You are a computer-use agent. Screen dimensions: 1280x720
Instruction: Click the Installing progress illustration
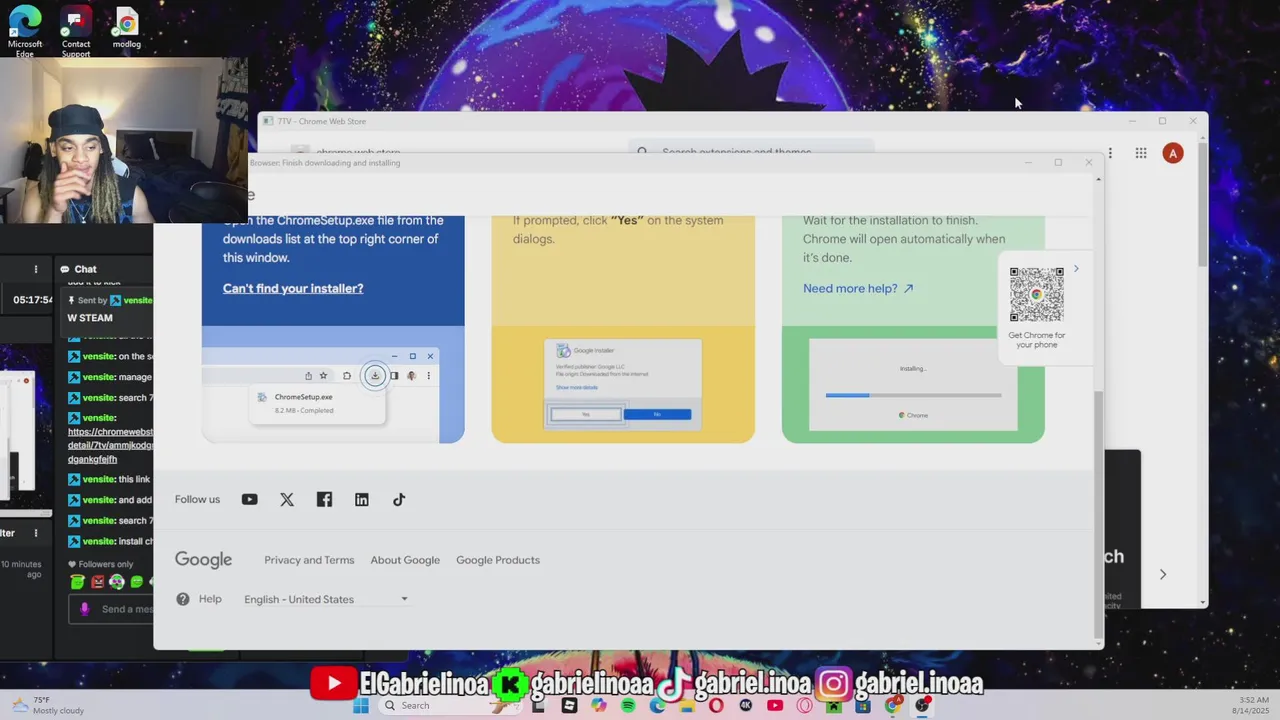point(913,384)
